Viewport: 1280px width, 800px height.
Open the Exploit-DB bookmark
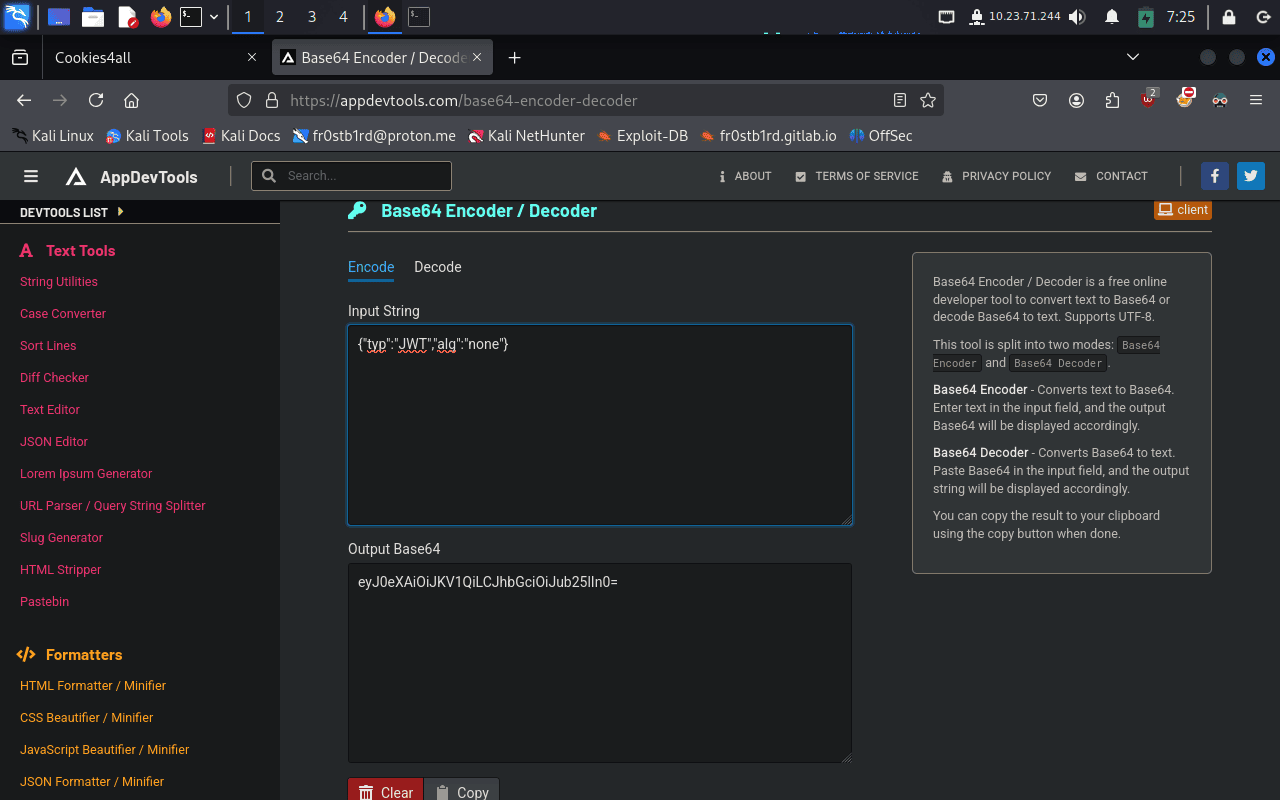643,136
